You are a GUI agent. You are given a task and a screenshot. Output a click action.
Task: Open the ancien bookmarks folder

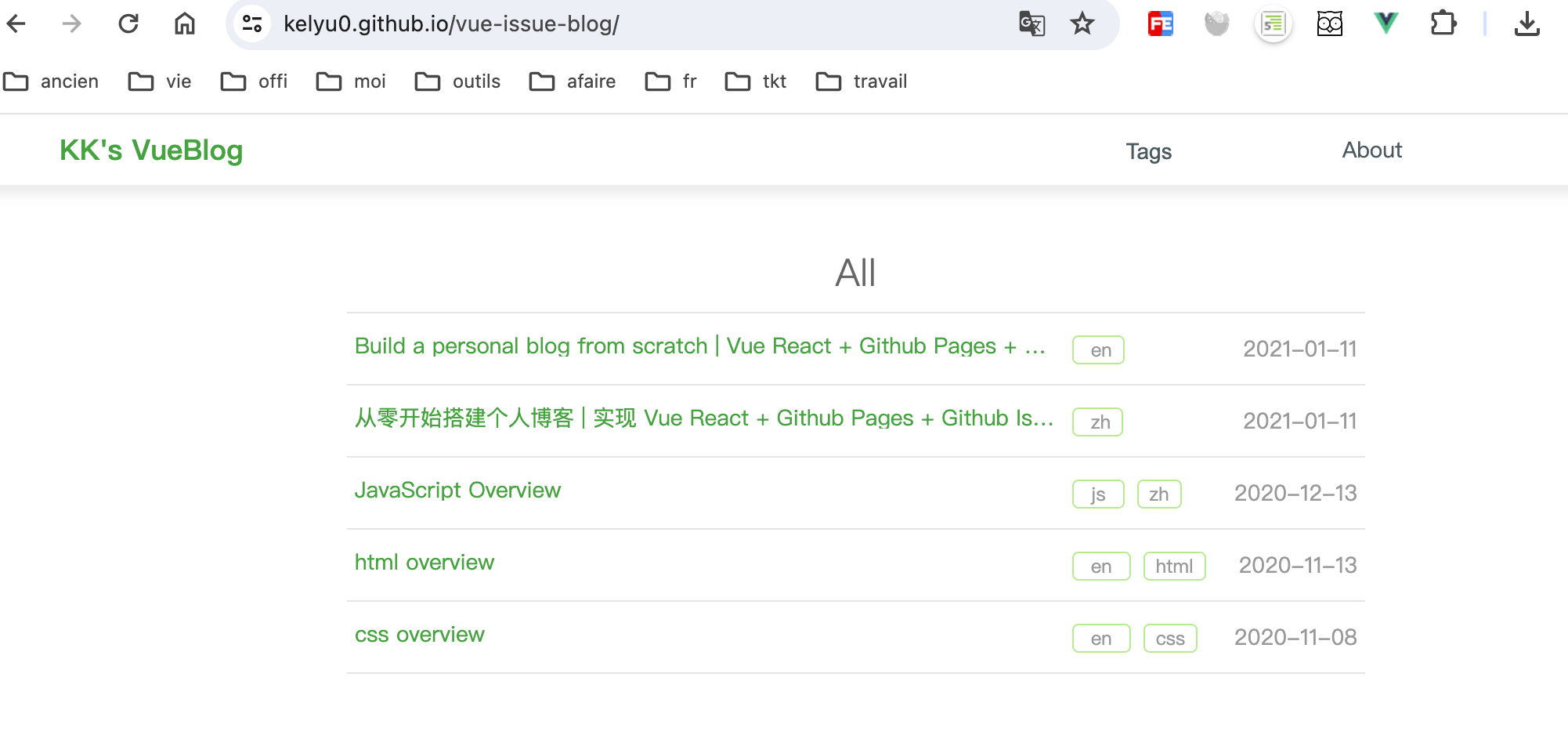(52, 81)
